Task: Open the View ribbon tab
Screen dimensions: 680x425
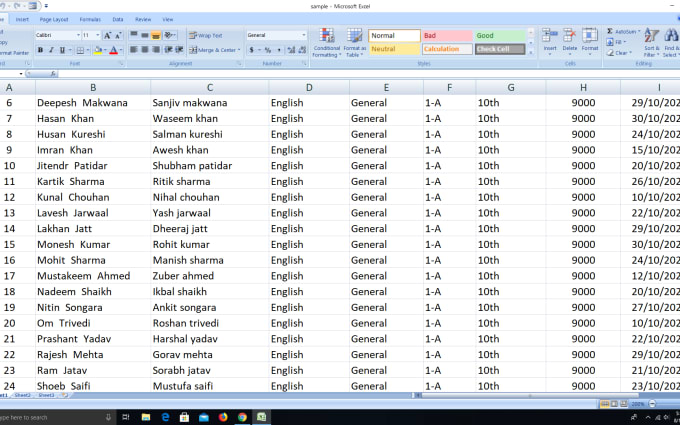Action: 168,20
